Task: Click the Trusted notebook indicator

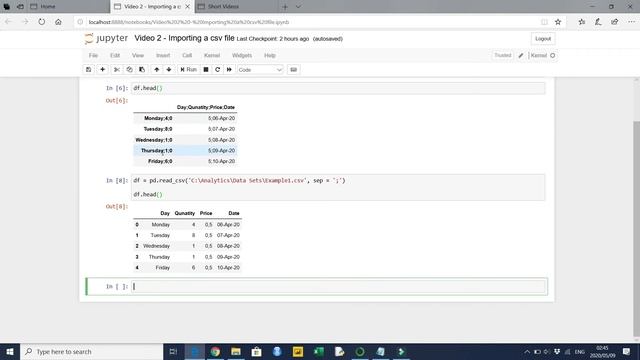Action: (x=502, y=56)
